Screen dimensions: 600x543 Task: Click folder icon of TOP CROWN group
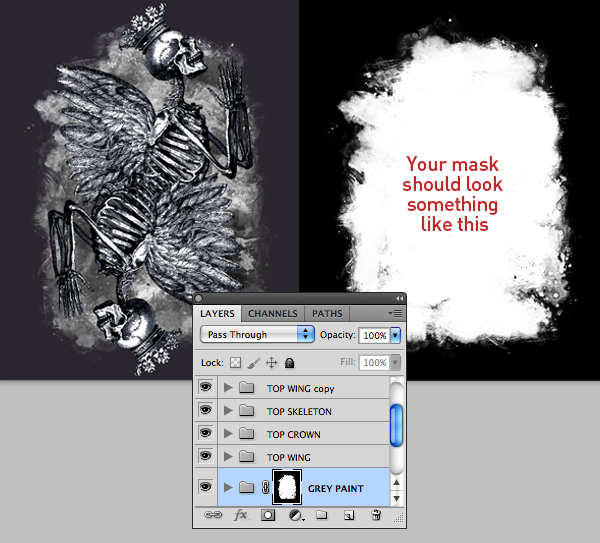[x=246, y=434]
